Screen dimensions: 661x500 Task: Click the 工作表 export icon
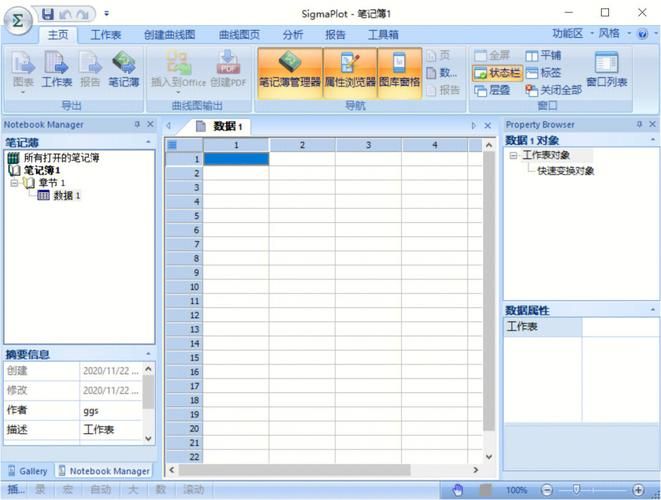pyautogui.click(x=56, y=63)
